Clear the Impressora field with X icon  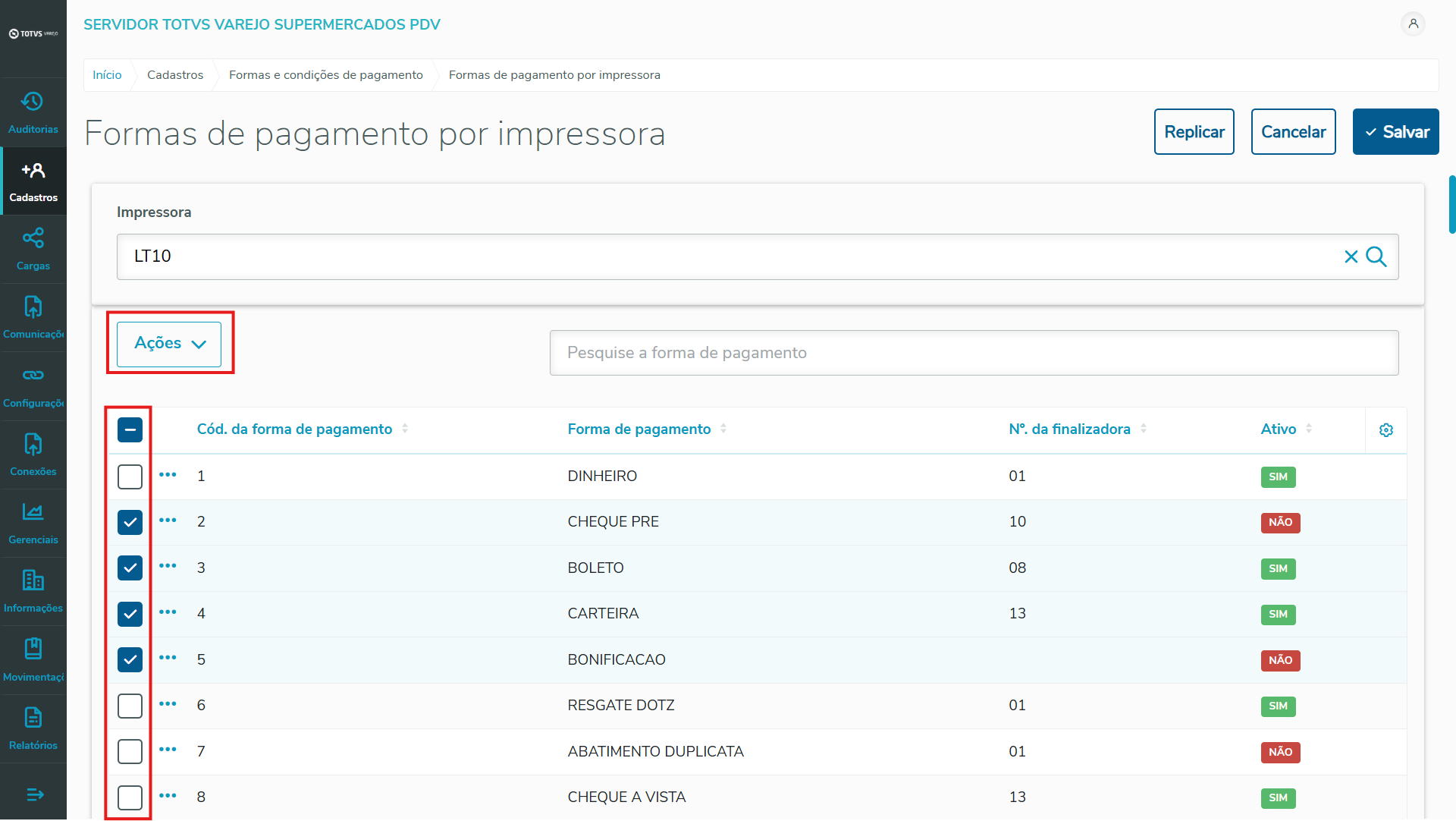point(1351,257)
